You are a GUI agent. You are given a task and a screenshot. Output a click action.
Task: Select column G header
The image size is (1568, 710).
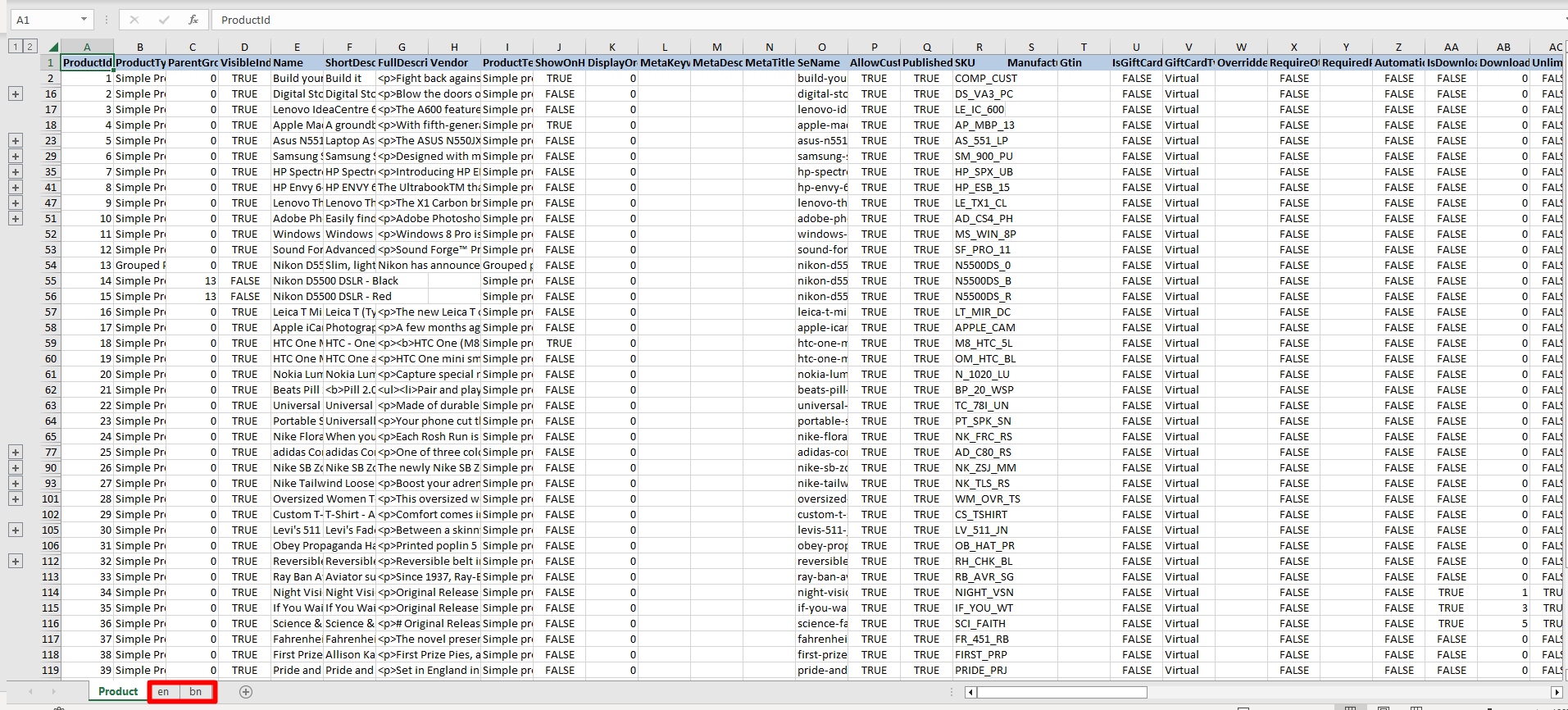click(402, 48)
